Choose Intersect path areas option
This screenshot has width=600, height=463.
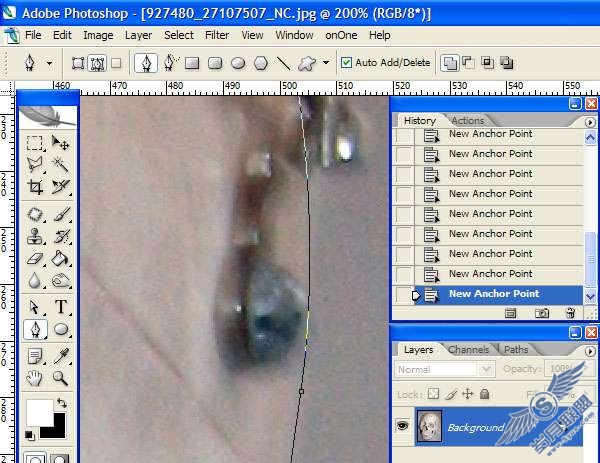(x=488, y=62)
